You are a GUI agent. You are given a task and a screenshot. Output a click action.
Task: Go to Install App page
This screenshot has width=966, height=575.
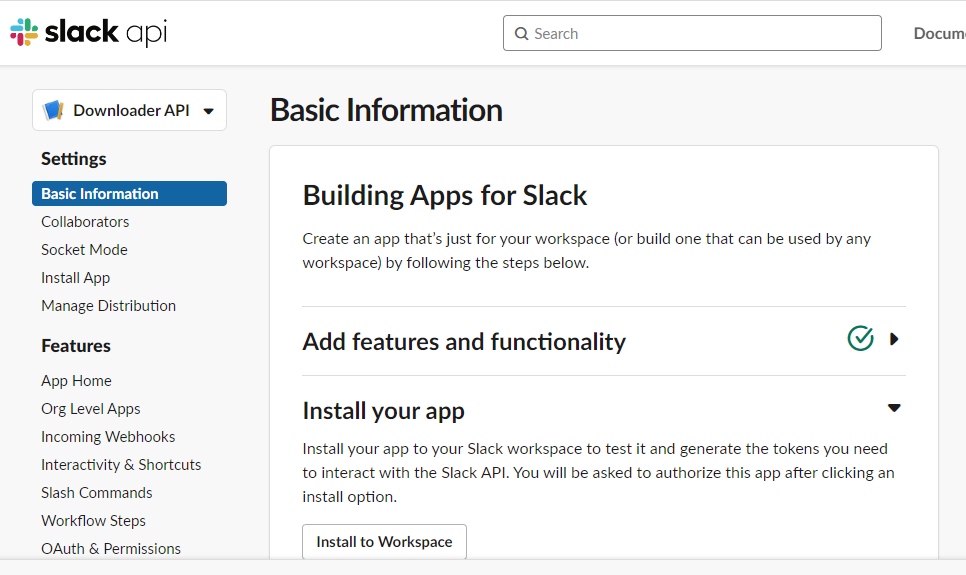(x=76, y=278)
